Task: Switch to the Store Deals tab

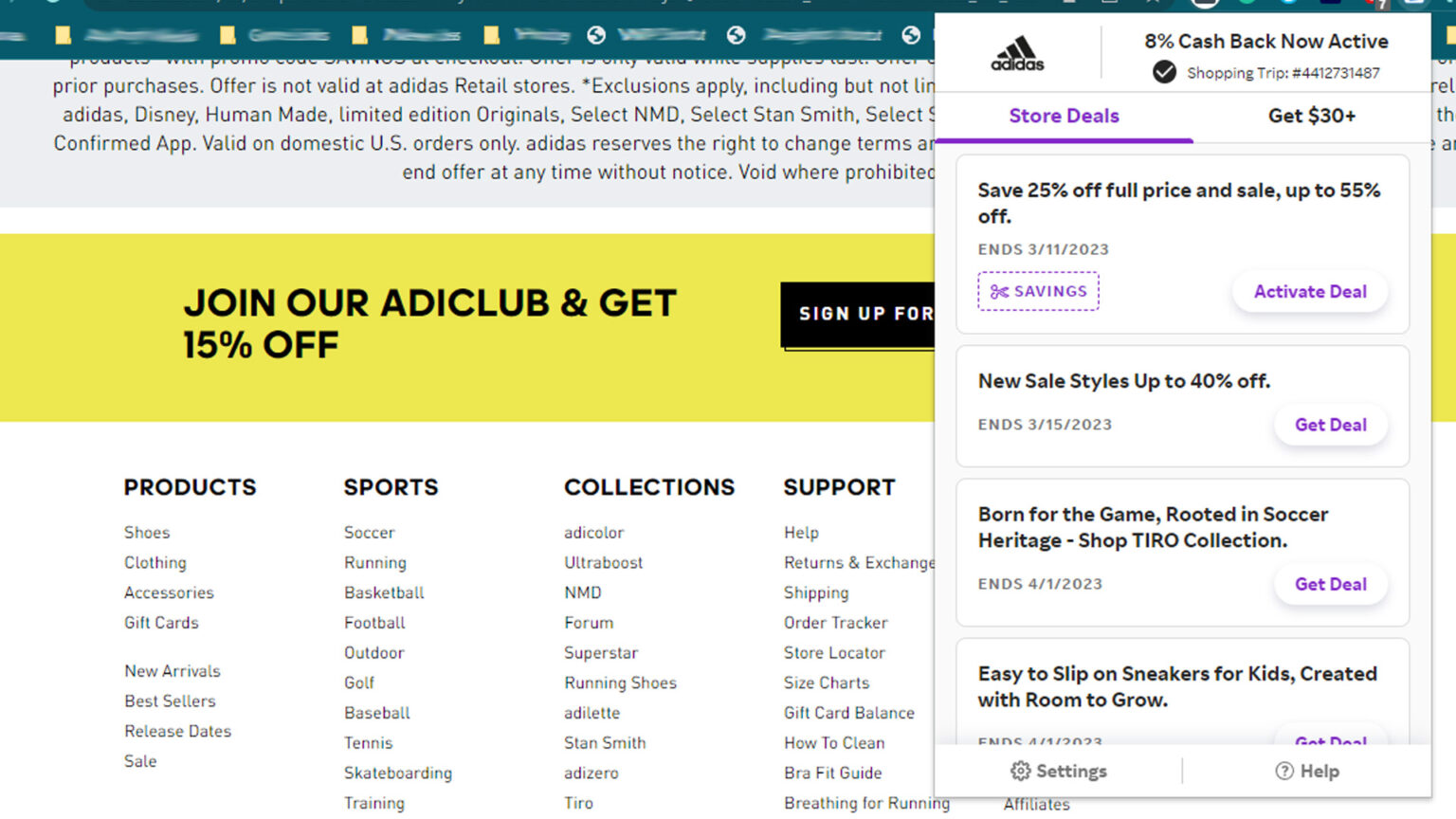Action: [1064, 116]
